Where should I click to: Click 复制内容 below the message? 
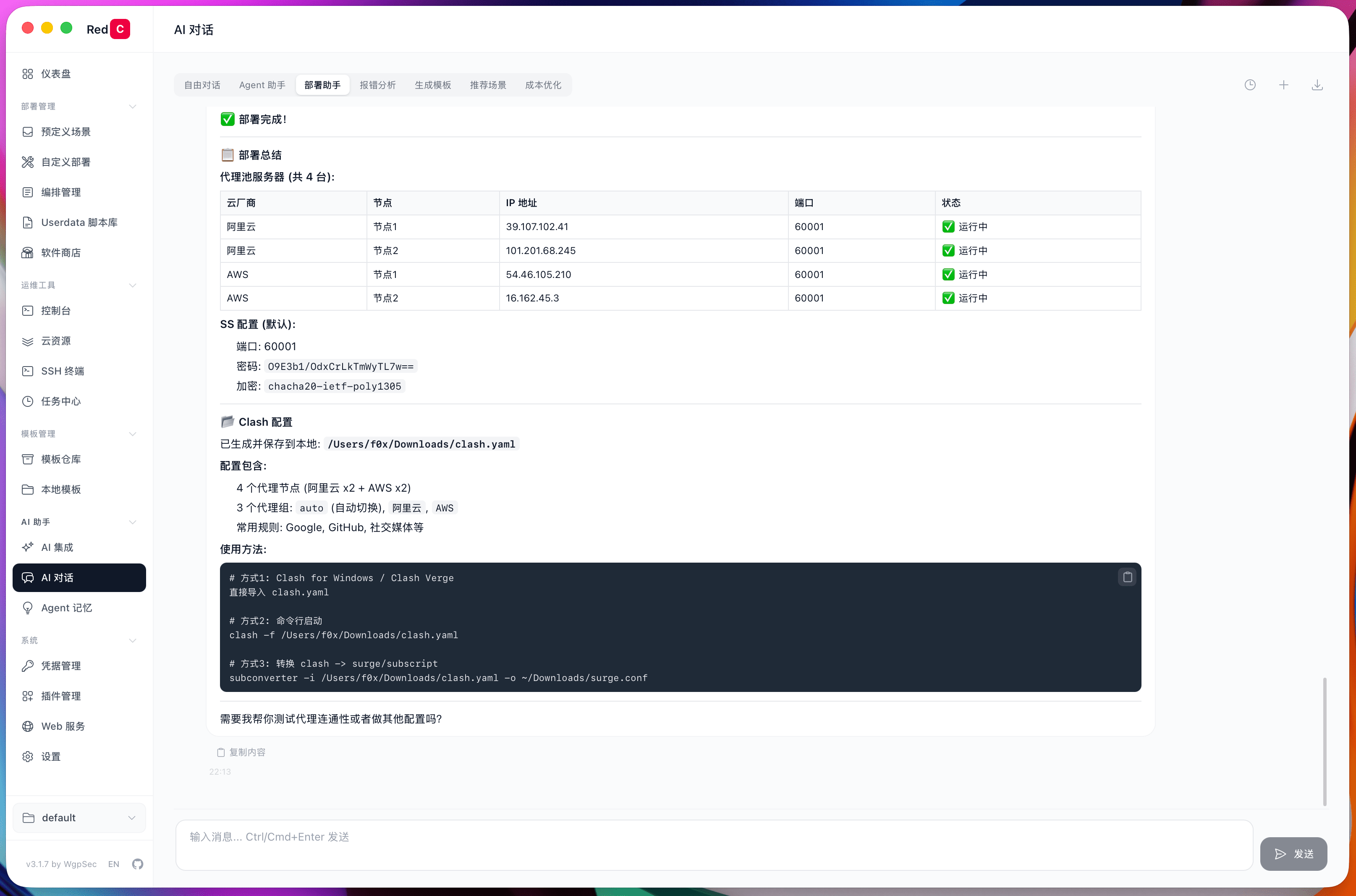[241, 752]
